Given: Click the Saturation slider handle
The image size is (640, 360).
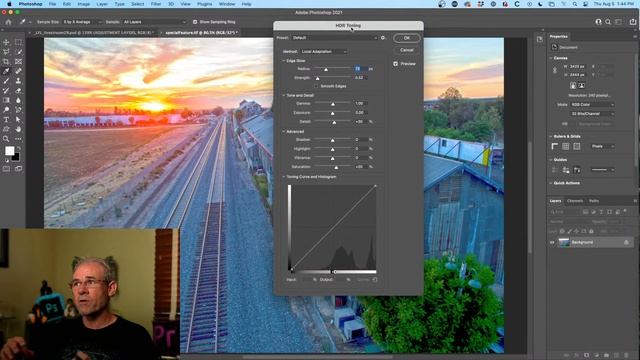Looking at the screenshot, I should click(336, 167).
